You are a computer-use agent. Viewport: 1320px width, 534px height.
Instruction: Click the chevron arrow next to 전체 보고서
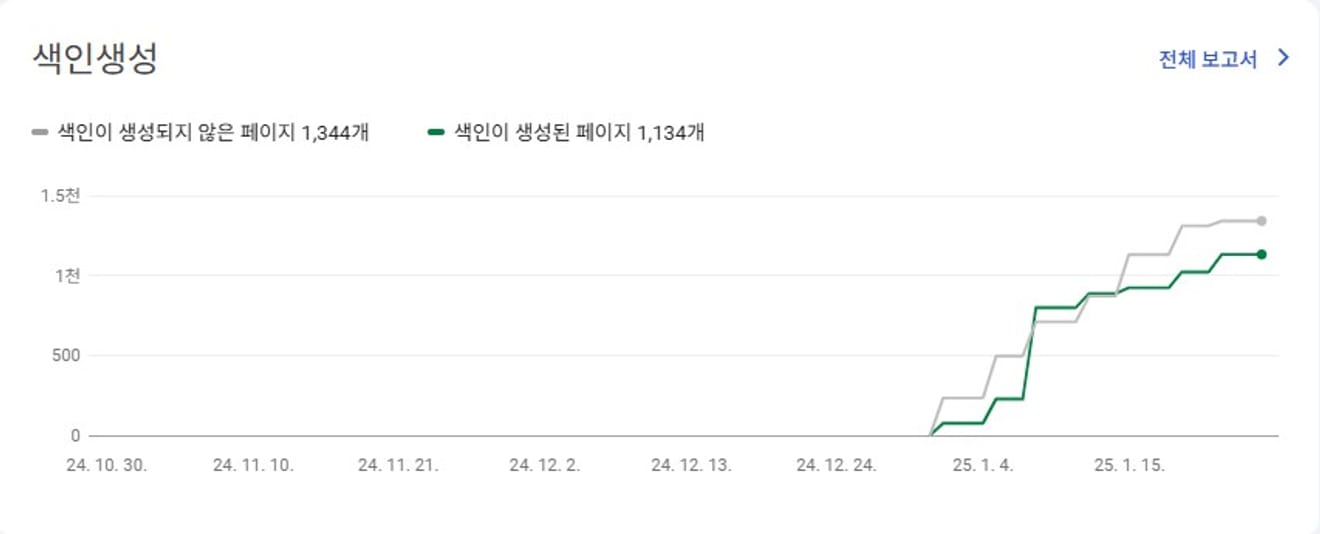(x=1285, y=58)
